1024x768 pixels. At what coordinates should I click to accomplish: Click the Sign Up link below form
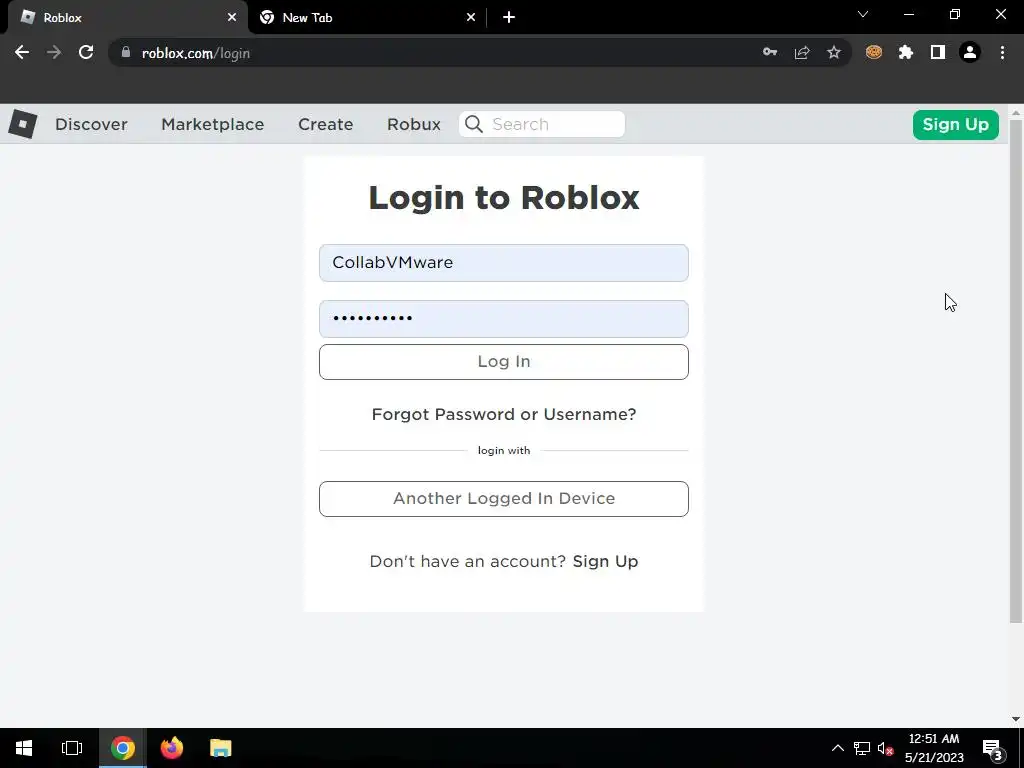click(x=605, y=561)
